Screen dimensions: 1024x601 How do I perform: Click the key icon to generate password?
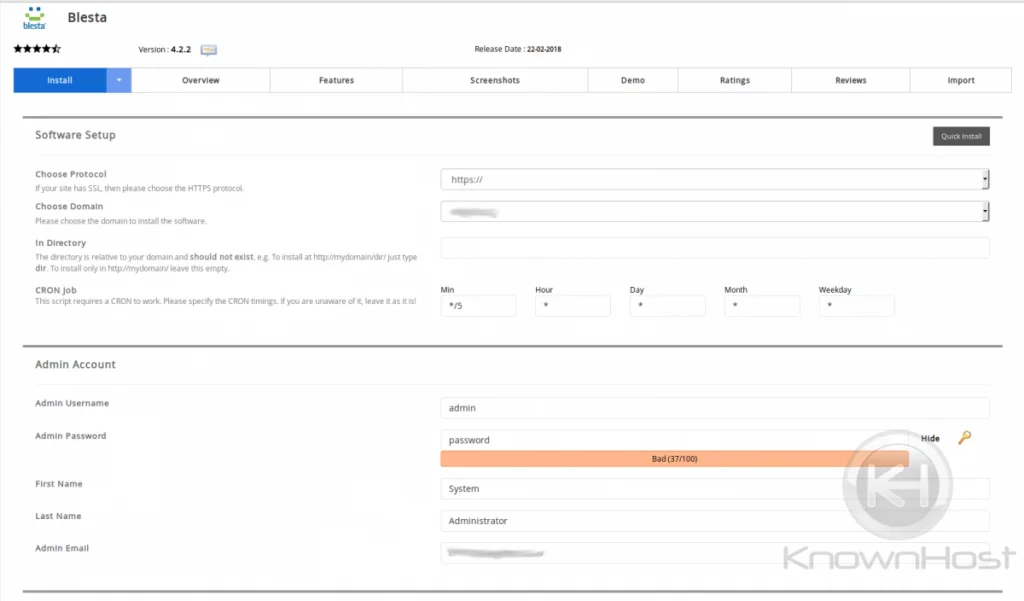[x=965, y=438]
